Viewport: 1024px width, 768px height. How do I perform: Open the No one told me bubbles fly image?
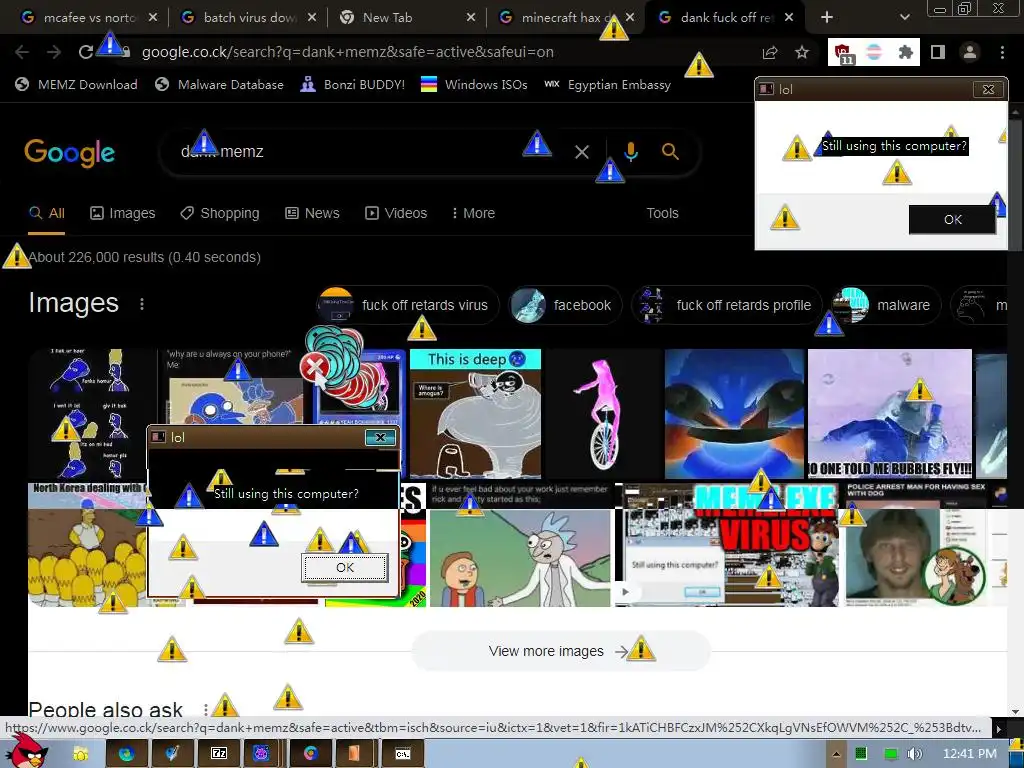coord(889,413)
